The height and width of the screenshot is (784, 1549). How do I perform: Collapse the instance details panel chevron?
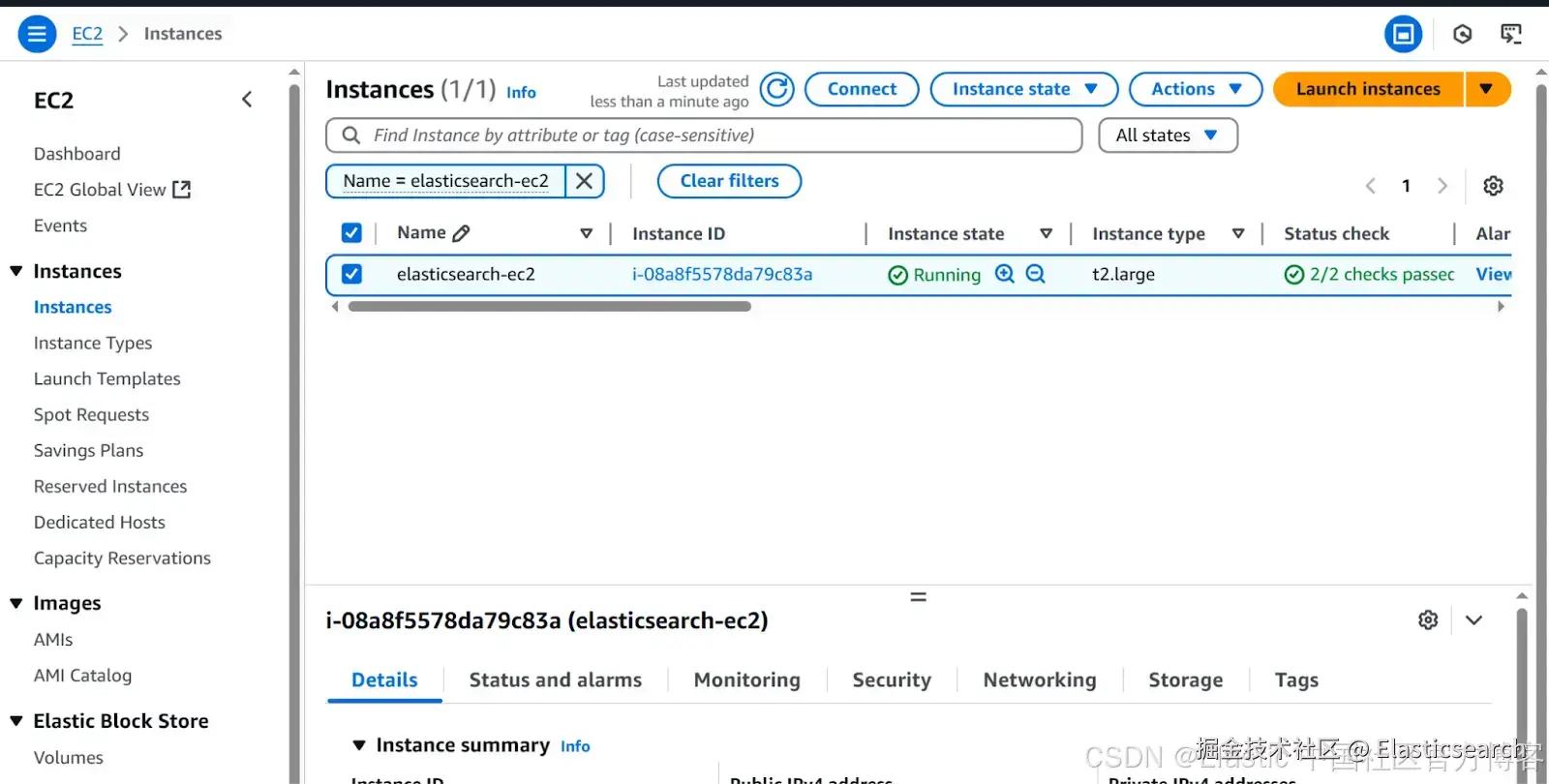(x=1473, y=620)
